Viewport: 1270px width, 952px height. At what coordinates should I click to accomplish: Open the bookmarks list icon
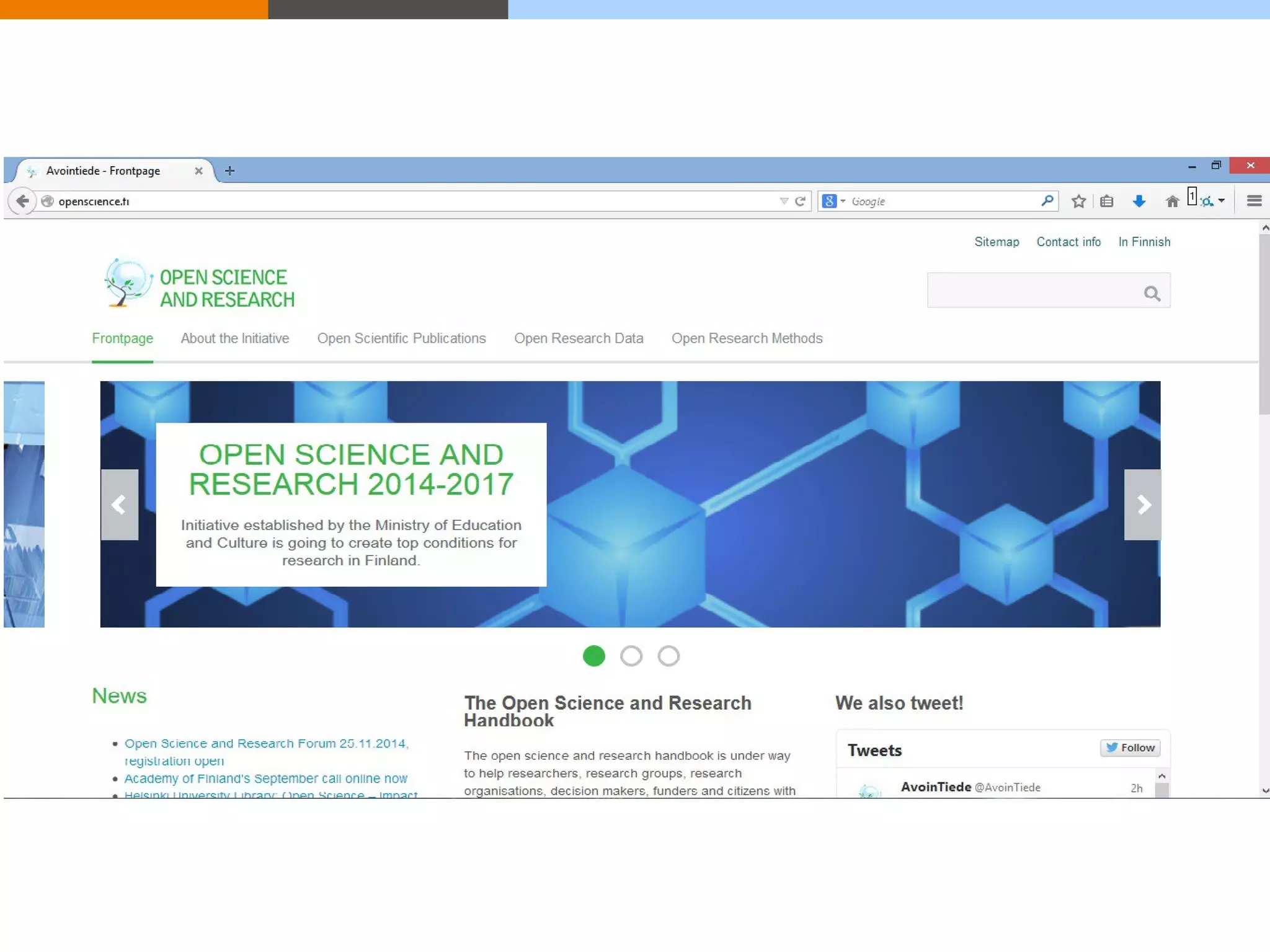click(x=1107, y=201)
